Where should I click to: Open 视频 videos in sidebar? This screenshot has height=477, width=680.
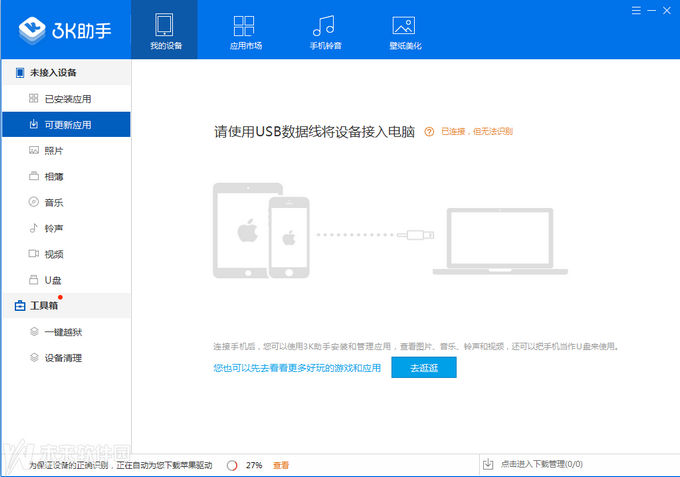coord(54,255)
